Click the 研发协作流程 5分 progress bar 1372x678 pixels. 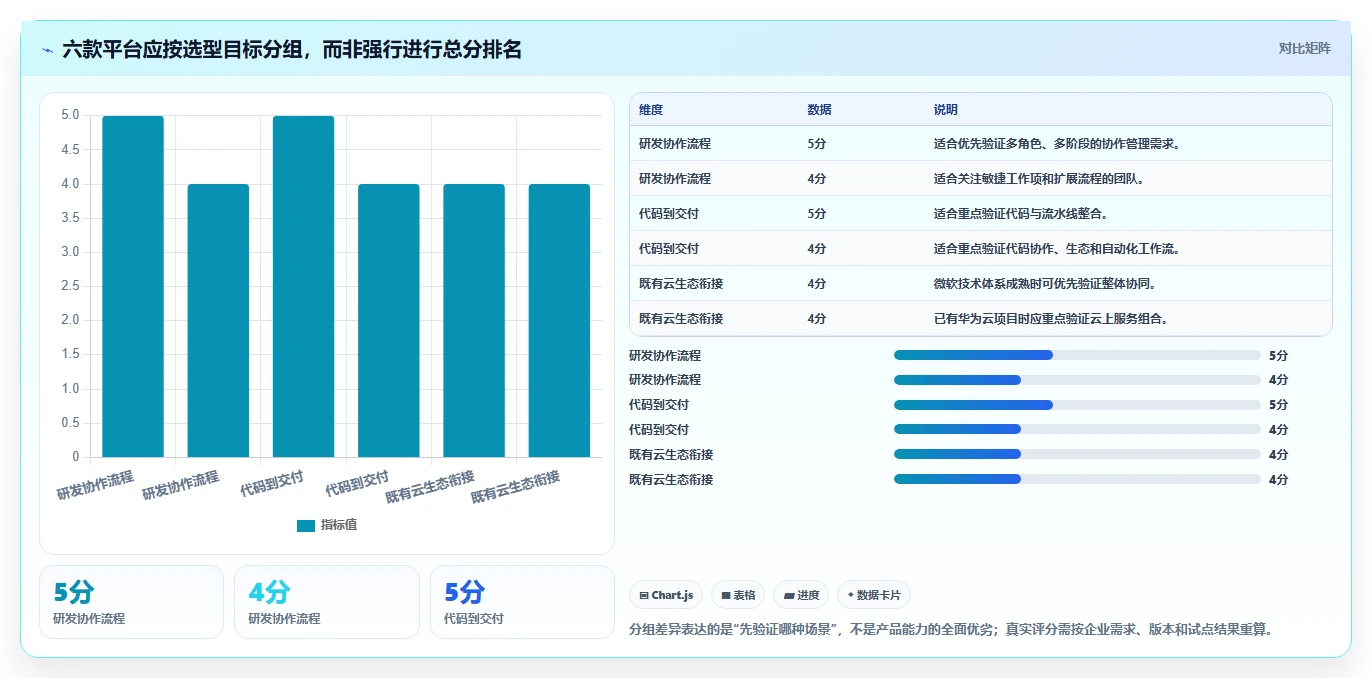[x=1077, y=355]
